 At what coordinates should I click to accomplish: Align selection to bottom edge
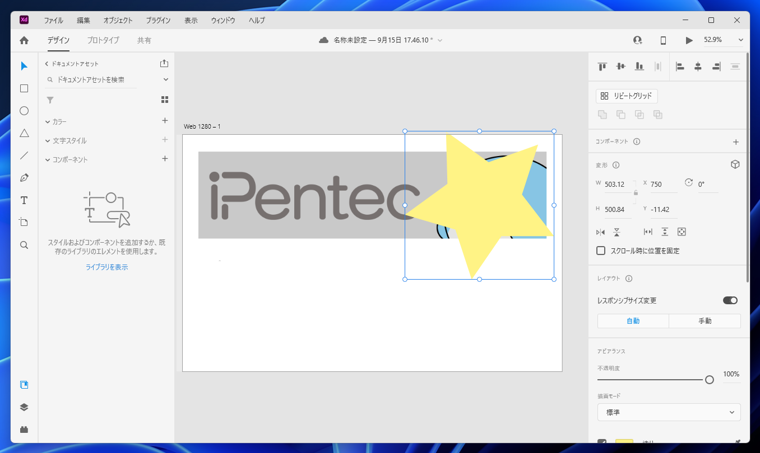click(639, 66)
